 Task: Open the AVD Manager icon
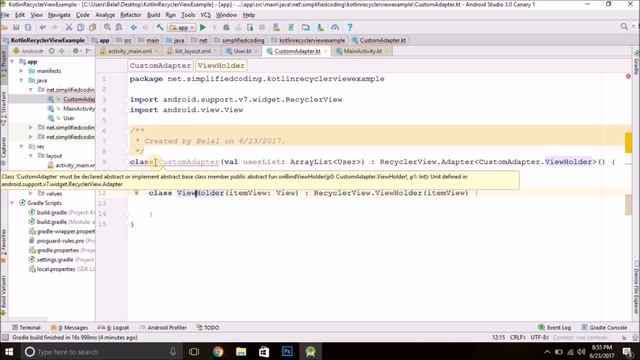(x=277, y=27)
